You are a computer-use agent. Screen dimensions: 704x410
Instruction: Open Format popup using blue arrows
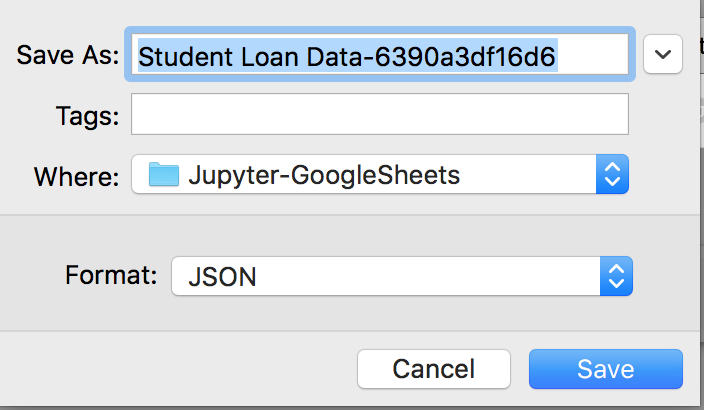(x=616, y=276)
